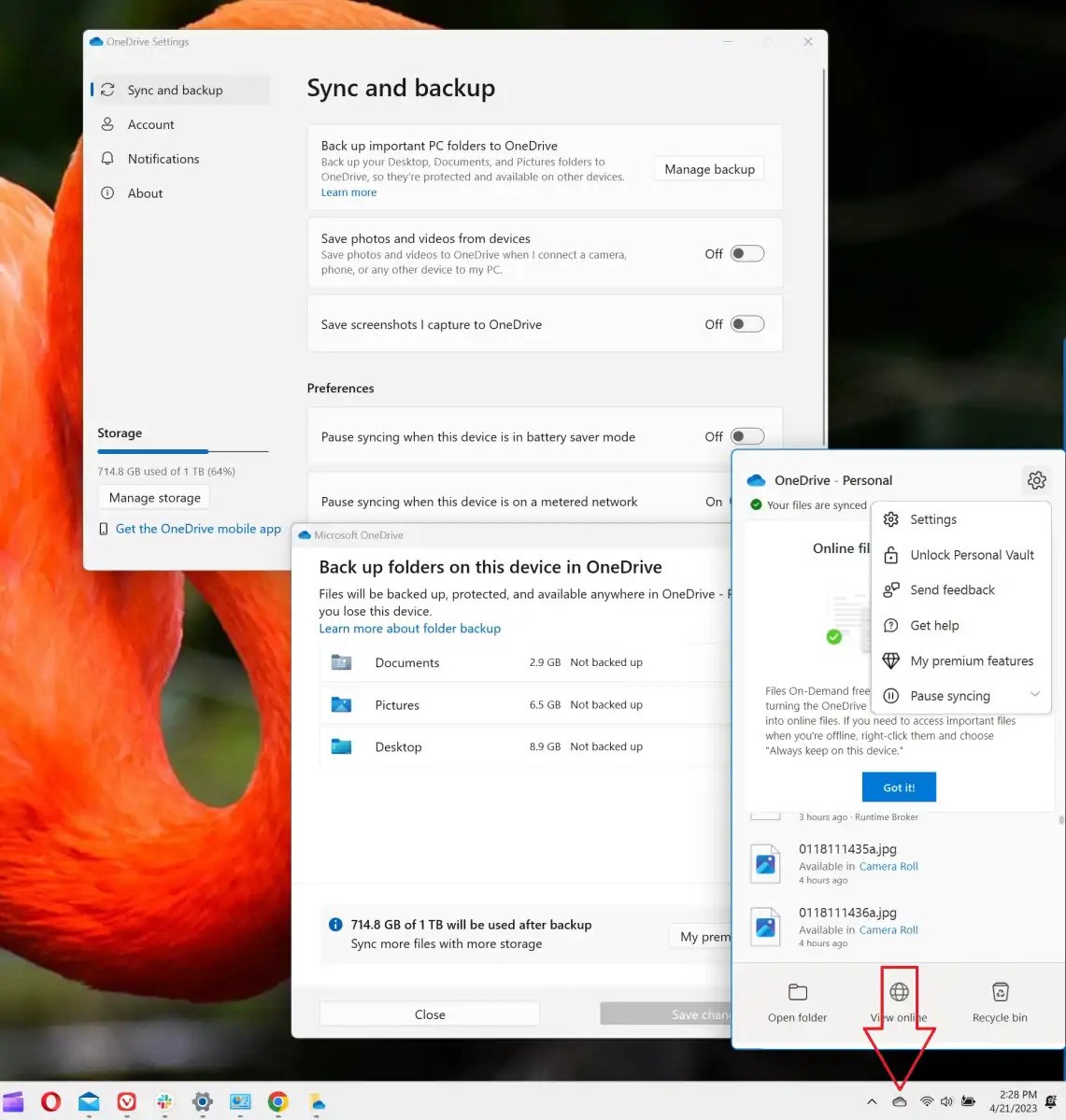Screen dimensions: 1066x1120
Task: Select Unlock Personal Vault menu item
Action: click(x=972, y=555)
